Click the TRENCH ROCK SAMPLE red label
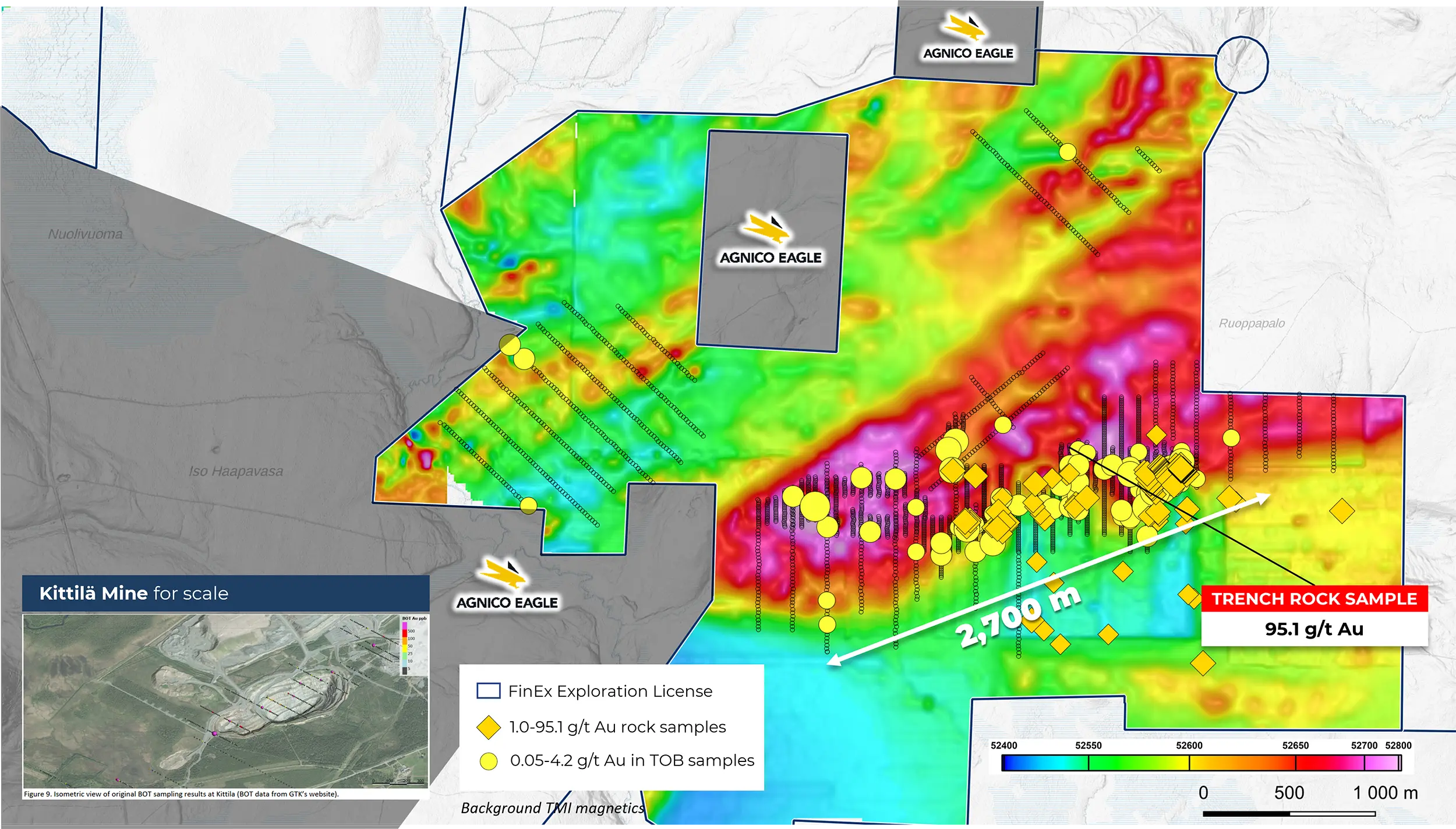 tap(1314, 599)
